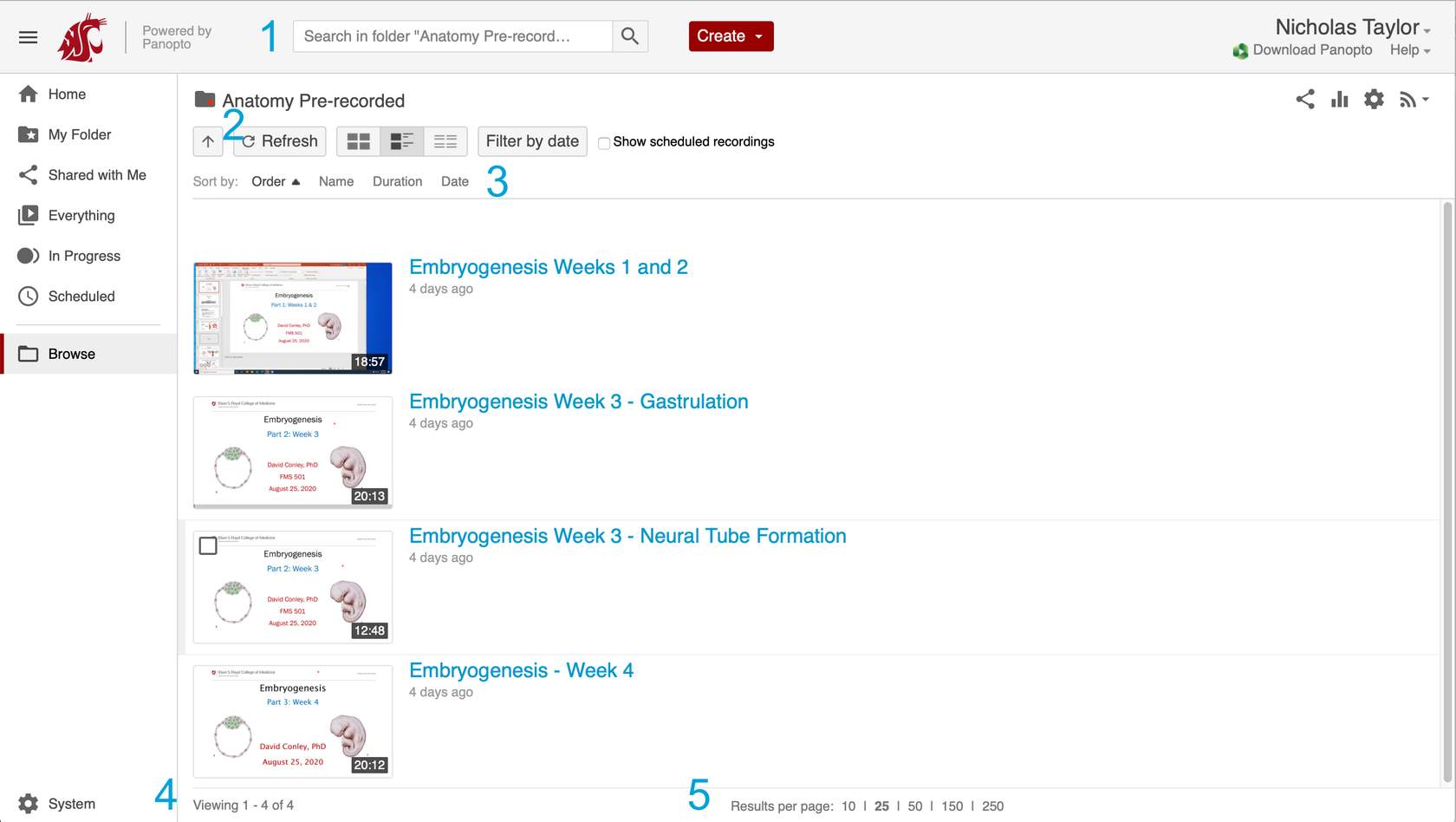Image resolution: width=1456 pixels, height=822 pixels.
Task: Open folder statistics bar chart icon
Action: (1340, 100)
